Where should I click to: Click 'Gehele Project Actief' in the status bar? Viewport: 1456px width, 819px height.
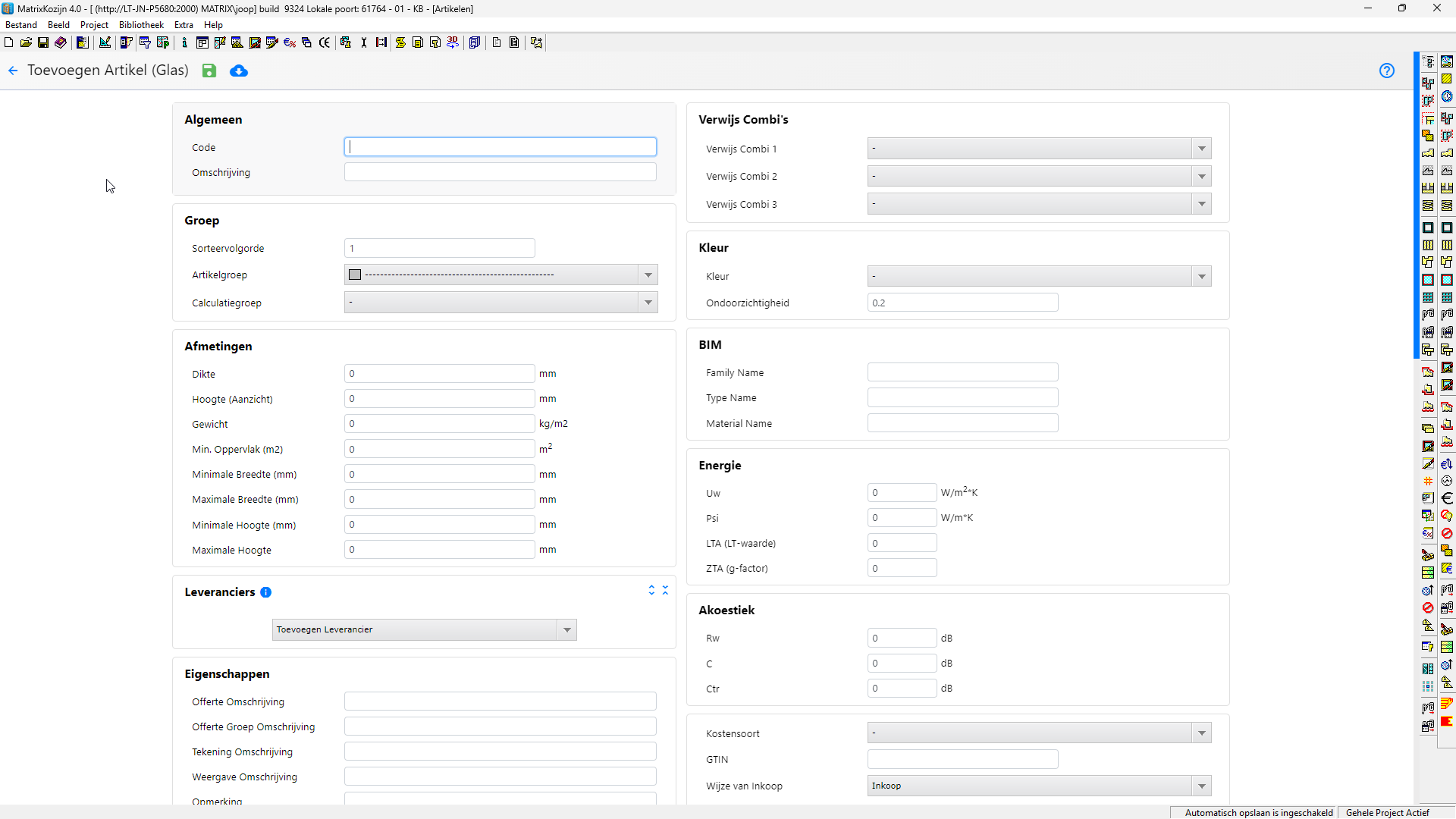[1388, 812]
